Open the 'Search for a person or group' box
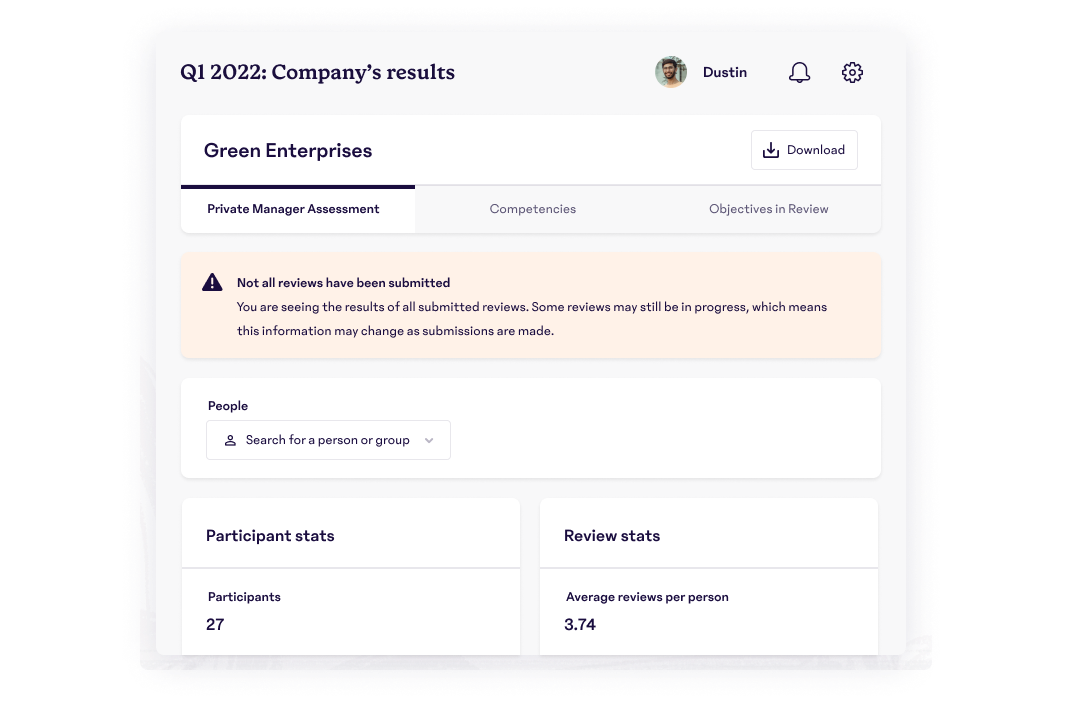The height and width of the screenshot is (703, 1073). pos(328,440)
